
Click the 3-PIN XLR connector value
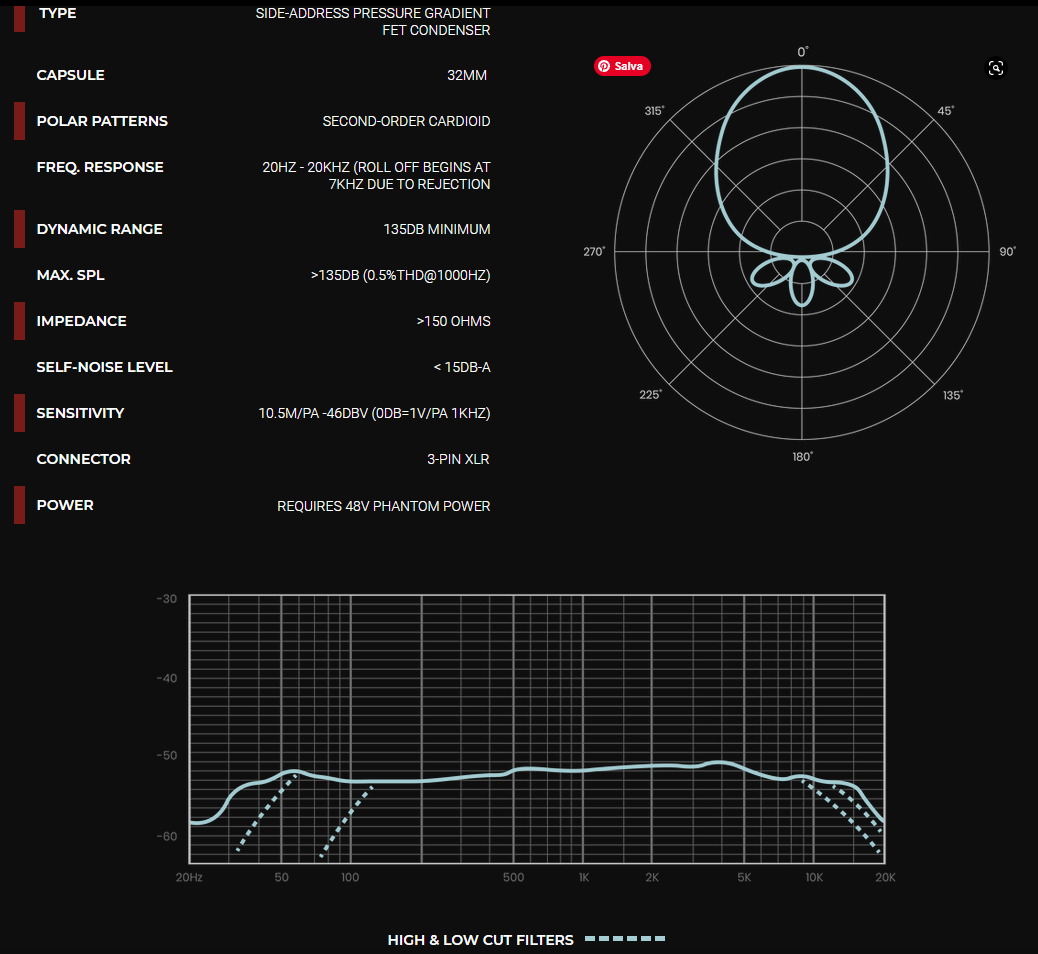click(x=458, y=459)
